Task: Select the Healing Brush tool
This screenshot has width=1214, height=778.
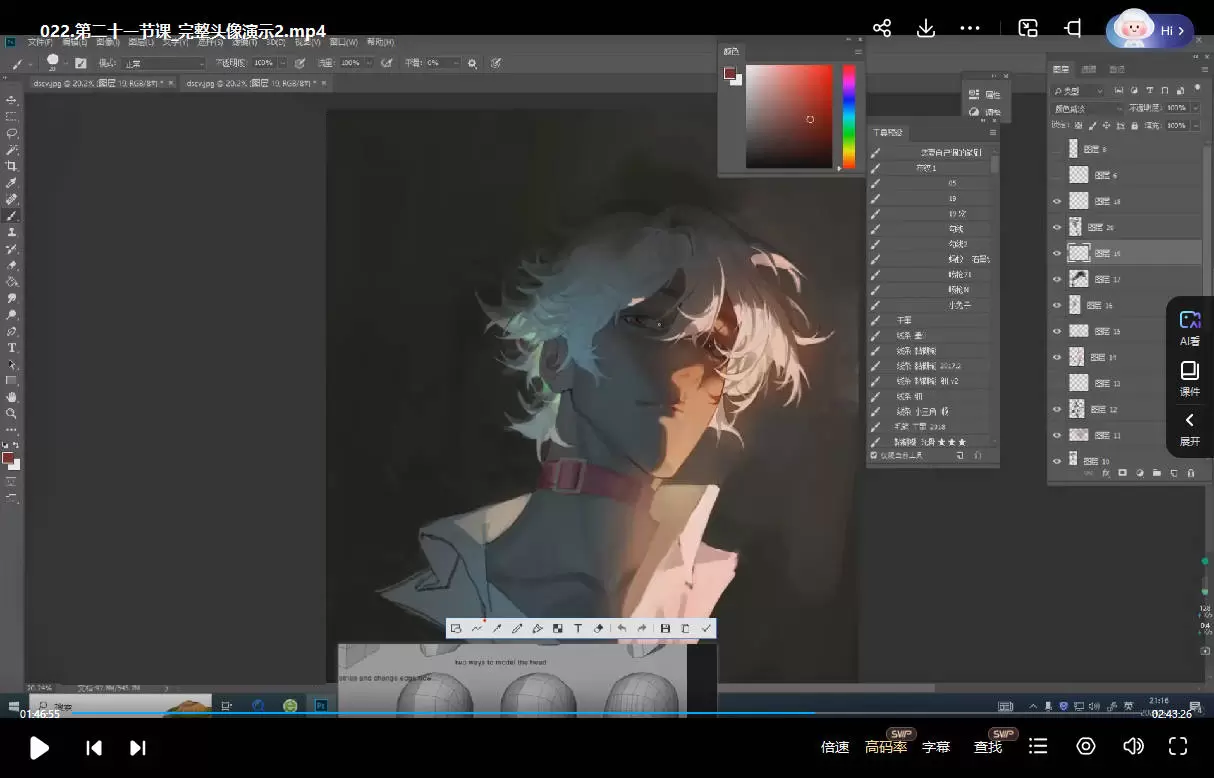Action: pos(12,199)
